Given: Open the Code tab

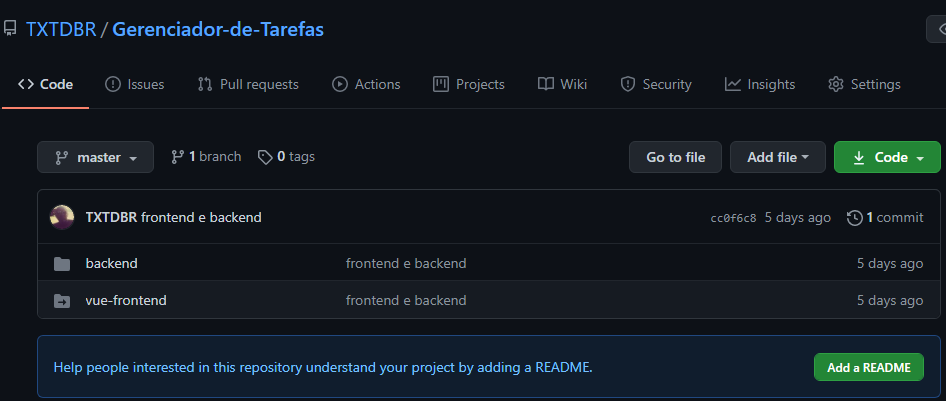Looking at the screenshot, I should point(45,84).
